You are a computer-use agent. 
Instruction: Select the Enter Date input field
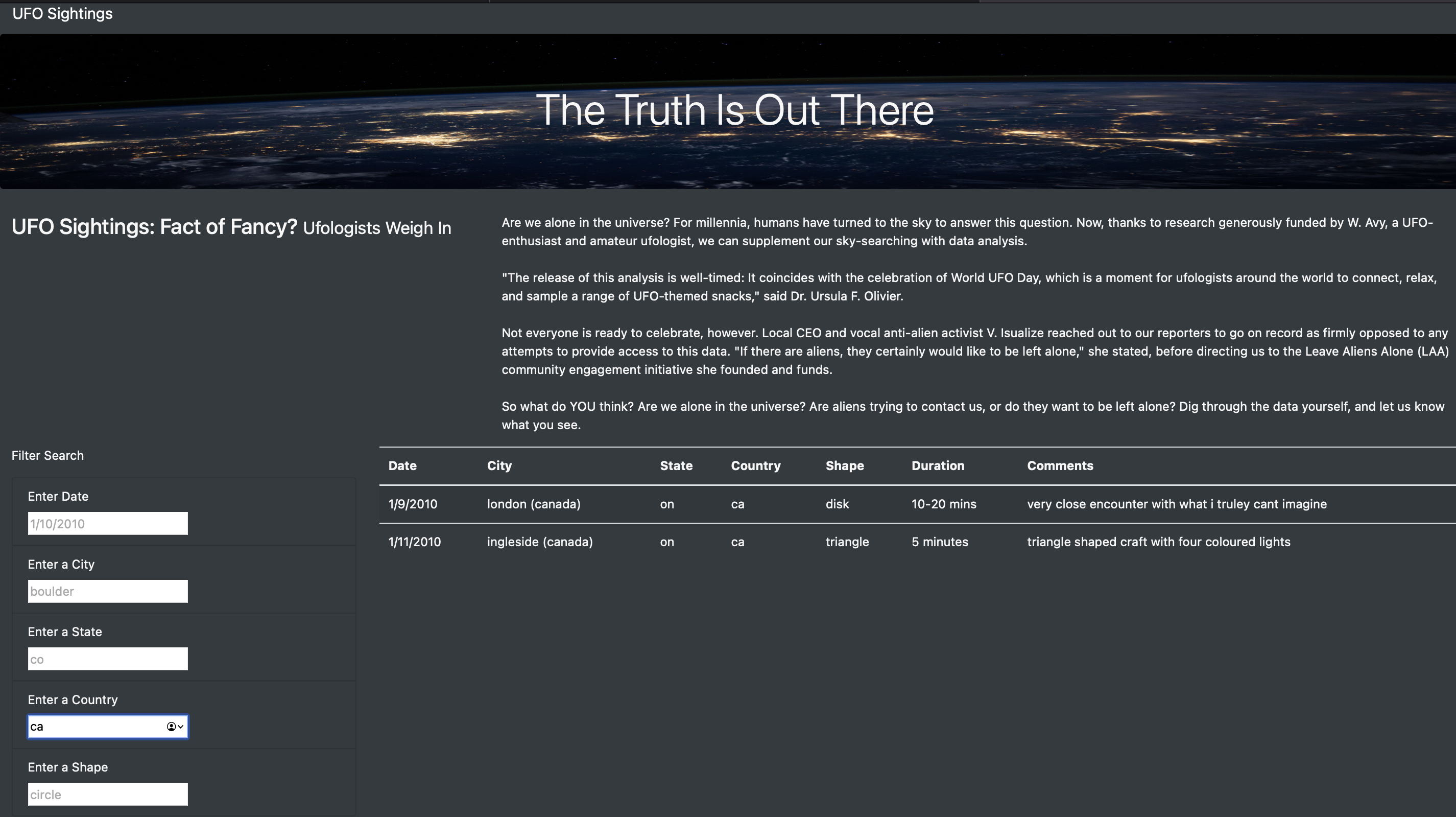pos(107,523)
